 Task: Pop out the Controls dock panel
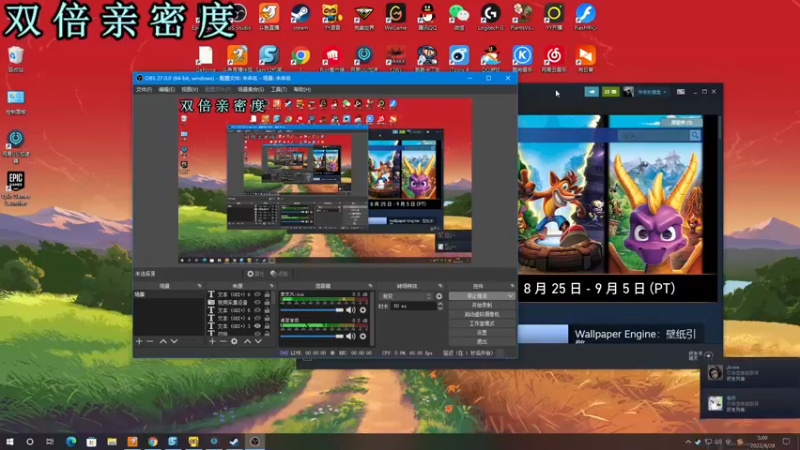pos(512,286)
